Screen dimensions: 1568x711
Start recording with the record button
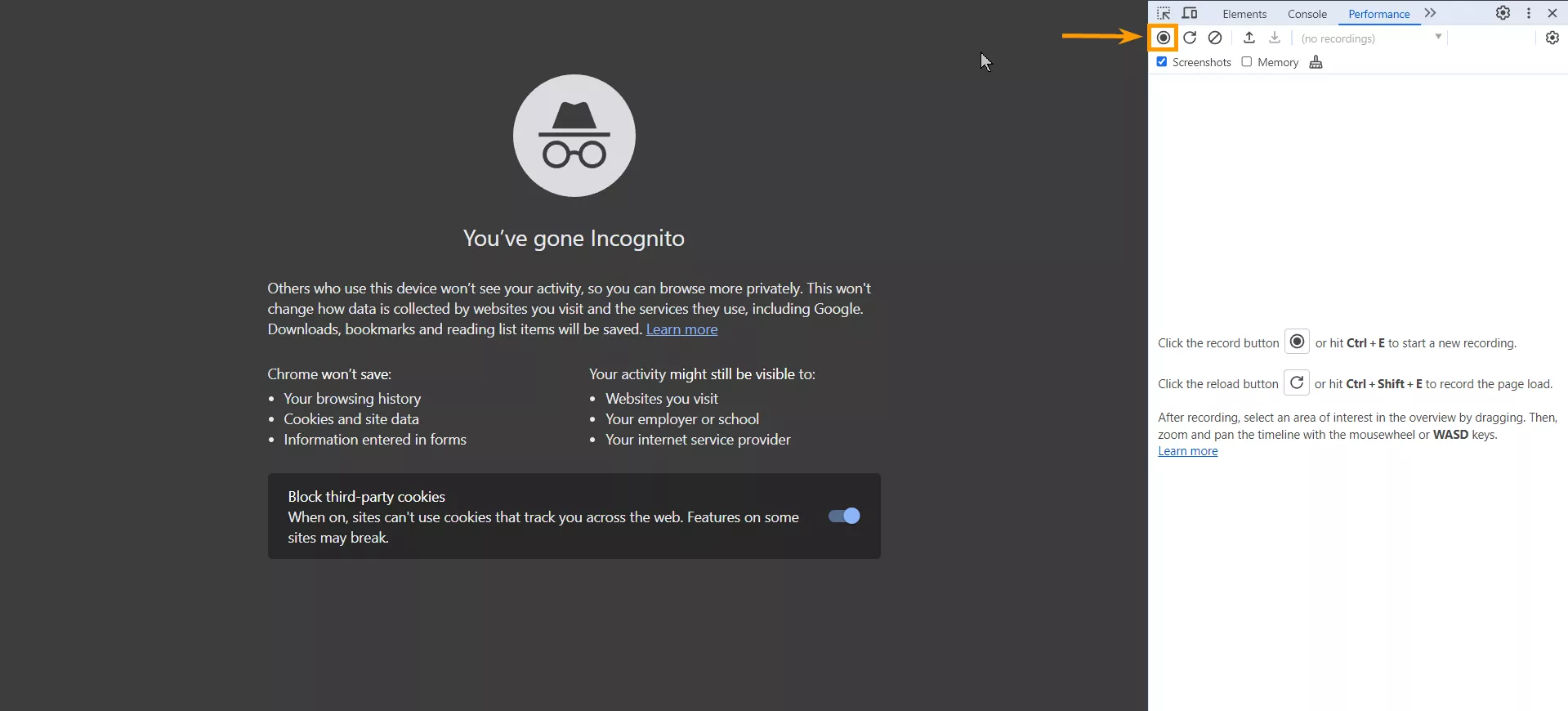[1164, 38]
